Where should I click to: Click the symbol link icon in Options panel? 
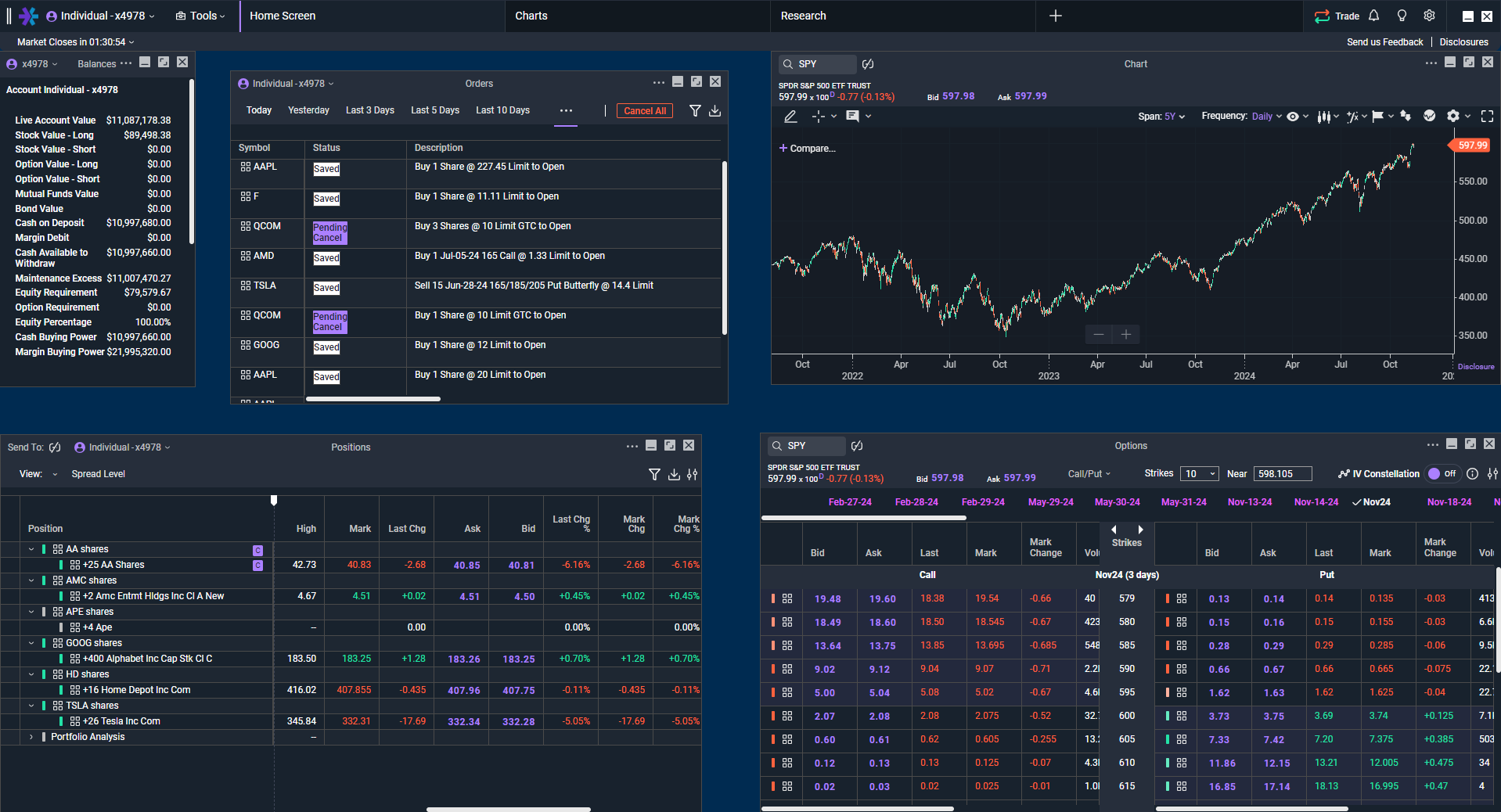tap(857, 446)
